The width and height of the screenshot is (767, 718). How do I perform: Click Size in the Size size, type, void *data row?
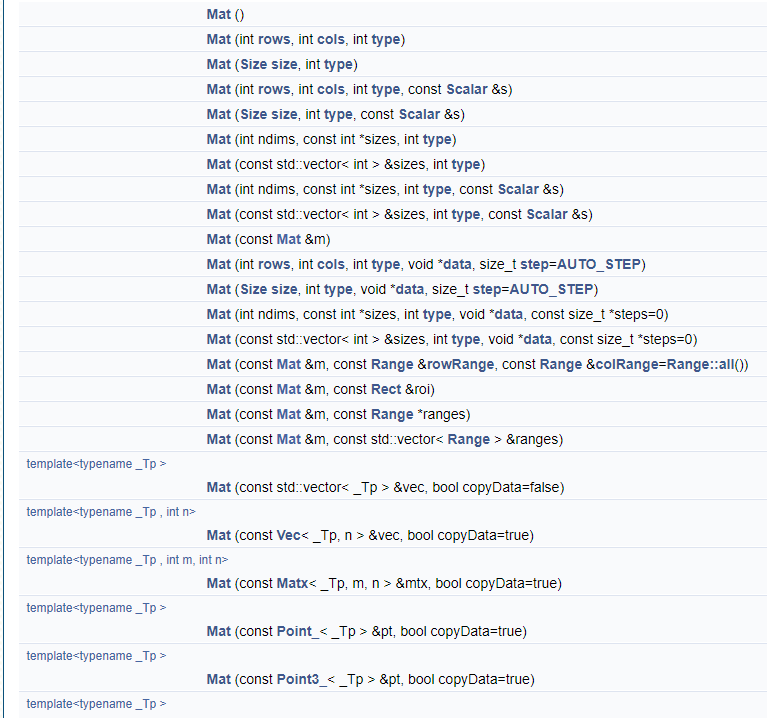[x=253, y=289]
